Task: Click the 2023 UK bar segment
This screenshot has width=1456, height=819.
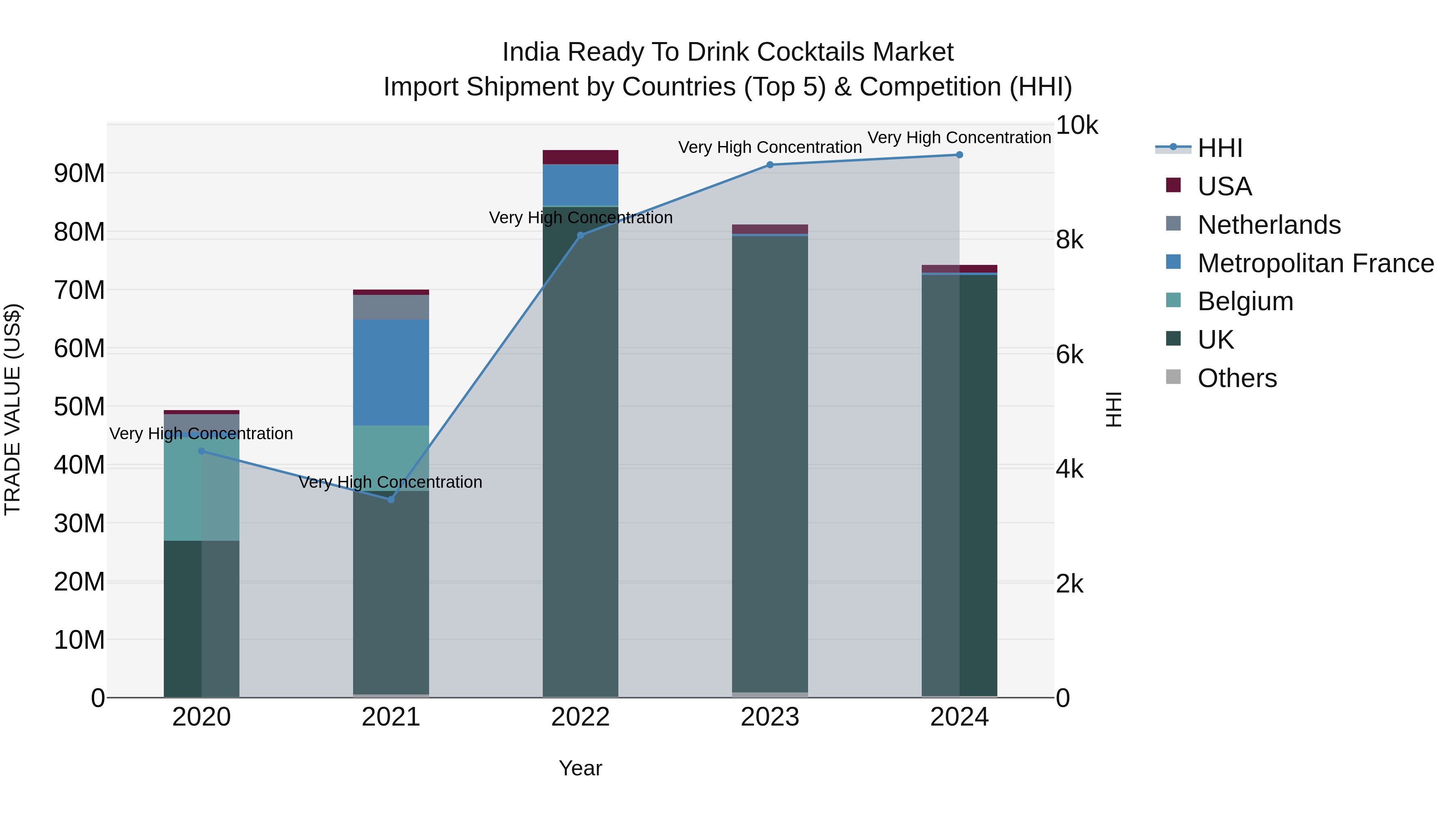Action: (x=770, y=464)
